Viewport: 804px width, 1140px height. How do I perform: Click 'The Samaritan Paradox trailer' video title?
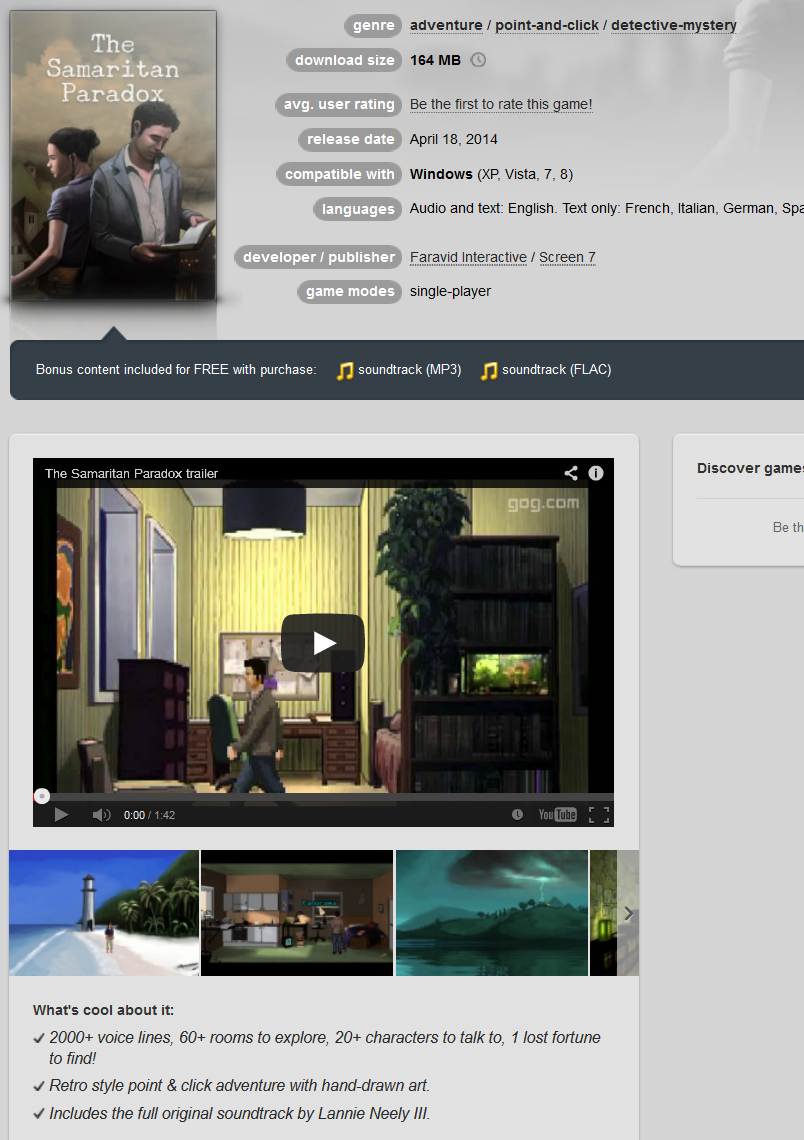[x=132, y=473]
